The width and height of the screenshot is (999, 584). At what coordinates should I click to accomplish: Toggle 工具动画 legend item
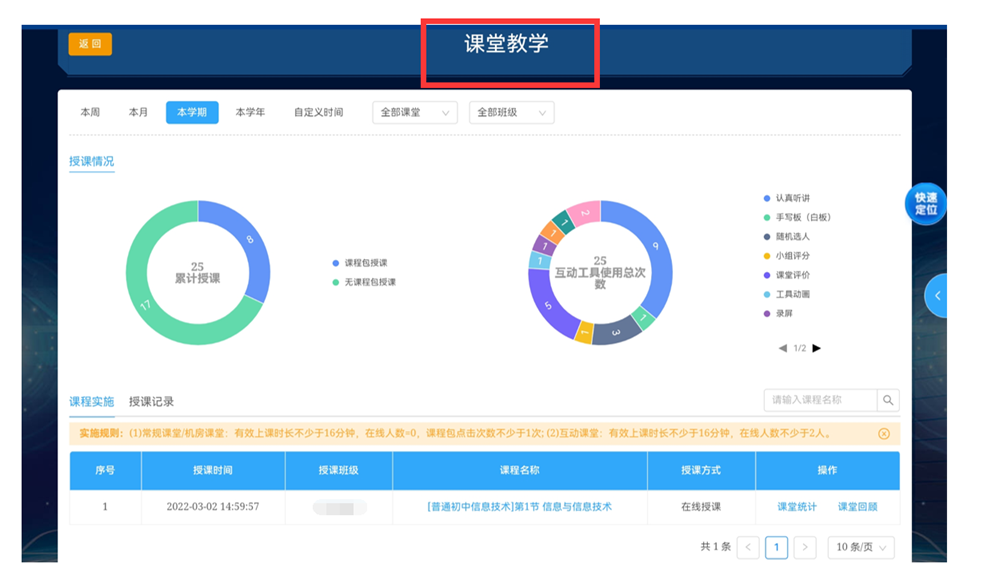[787, 294]
